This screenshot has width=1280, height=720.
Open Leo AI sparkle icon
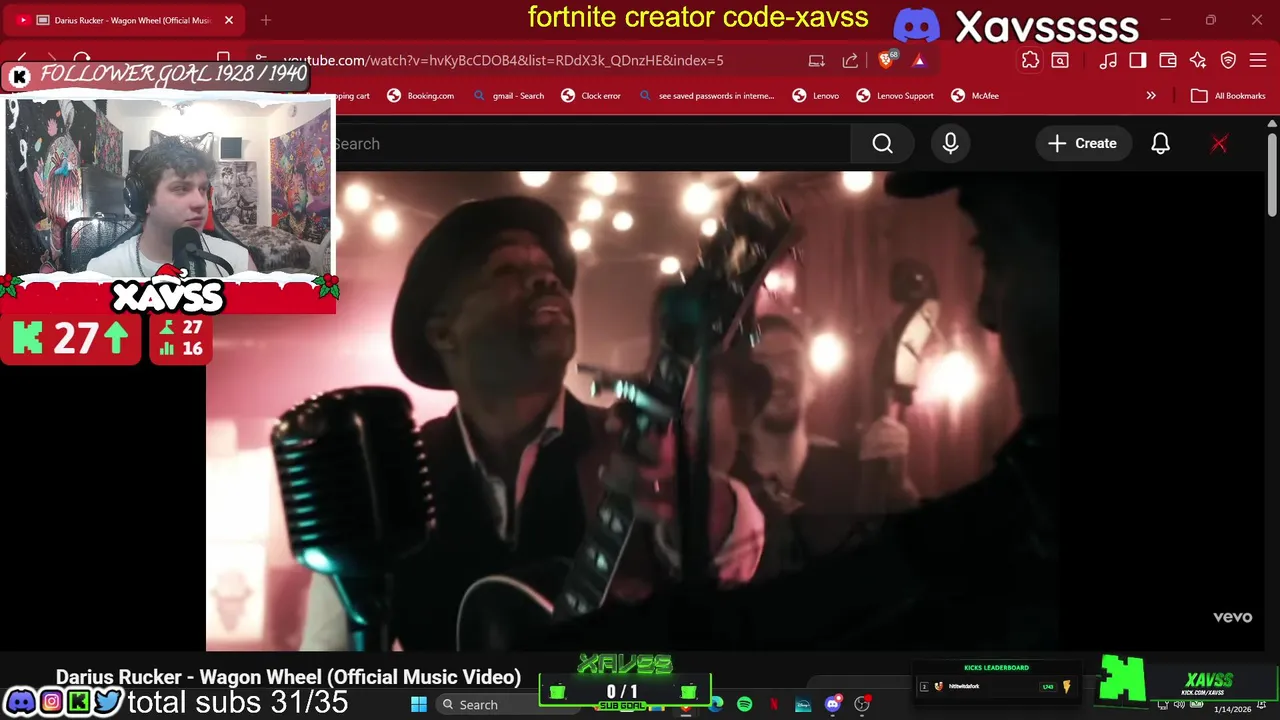click(1198, 61)
